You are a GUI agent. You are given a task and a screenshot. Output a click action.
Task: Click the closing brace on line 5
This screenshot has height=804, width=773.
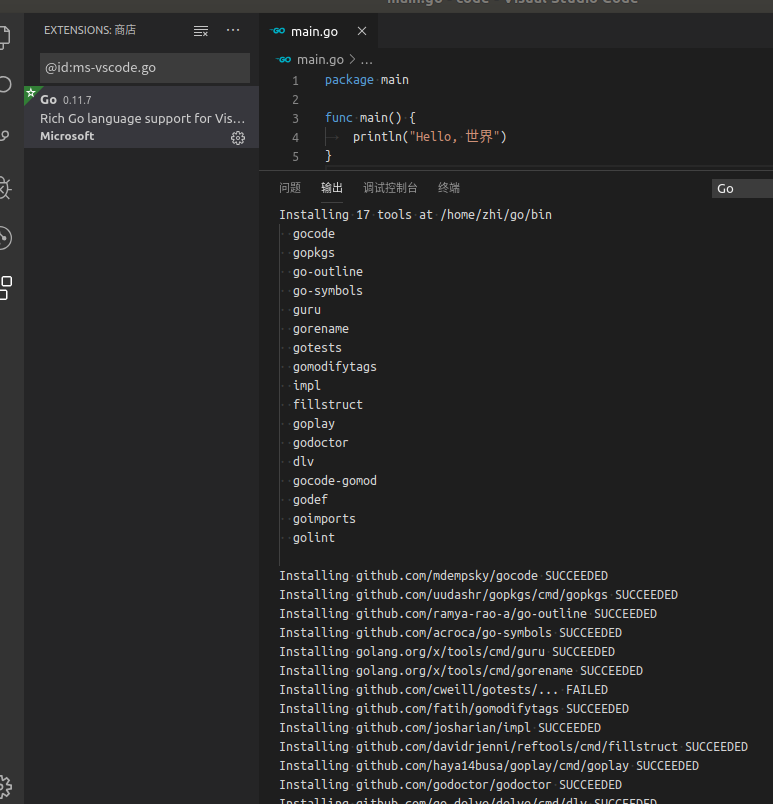click(x=328, y=155)
